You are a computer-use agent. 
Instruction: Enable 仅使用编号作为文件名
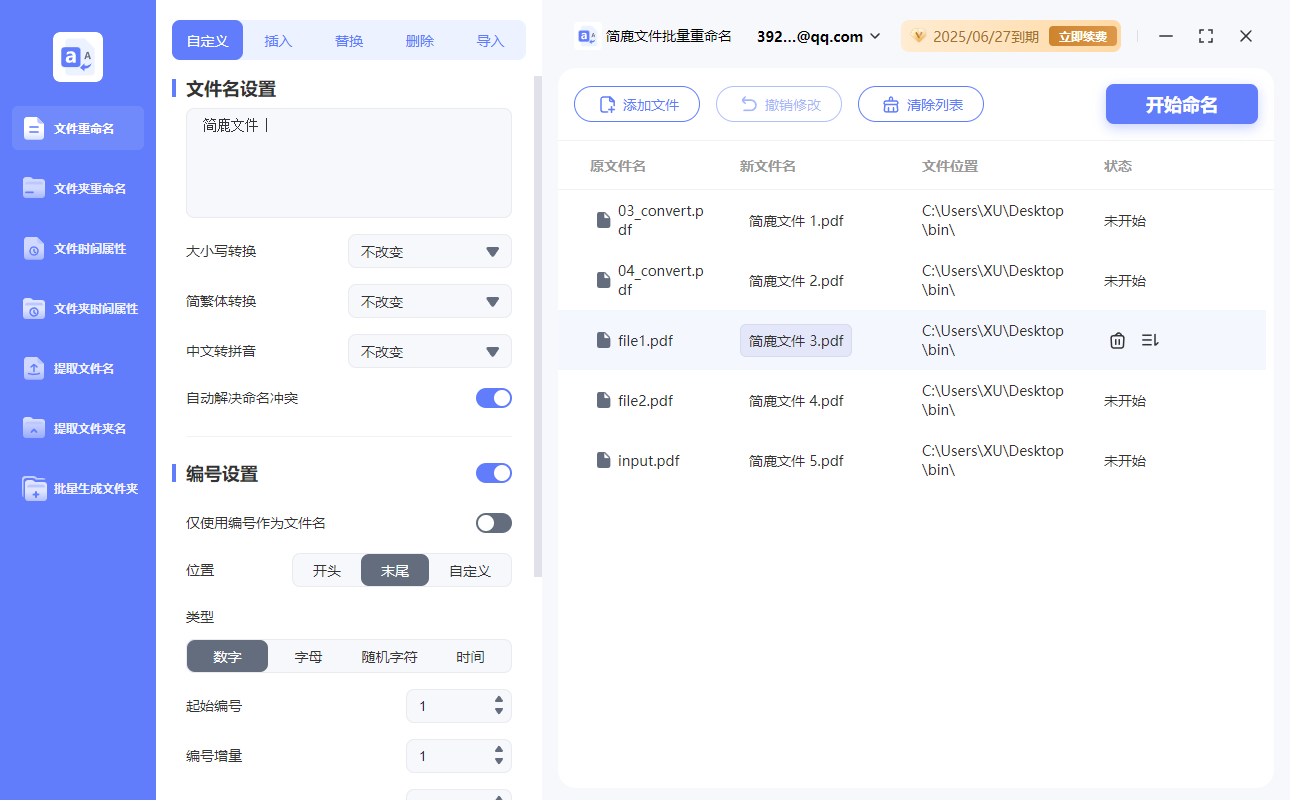[x=493, y=522]
